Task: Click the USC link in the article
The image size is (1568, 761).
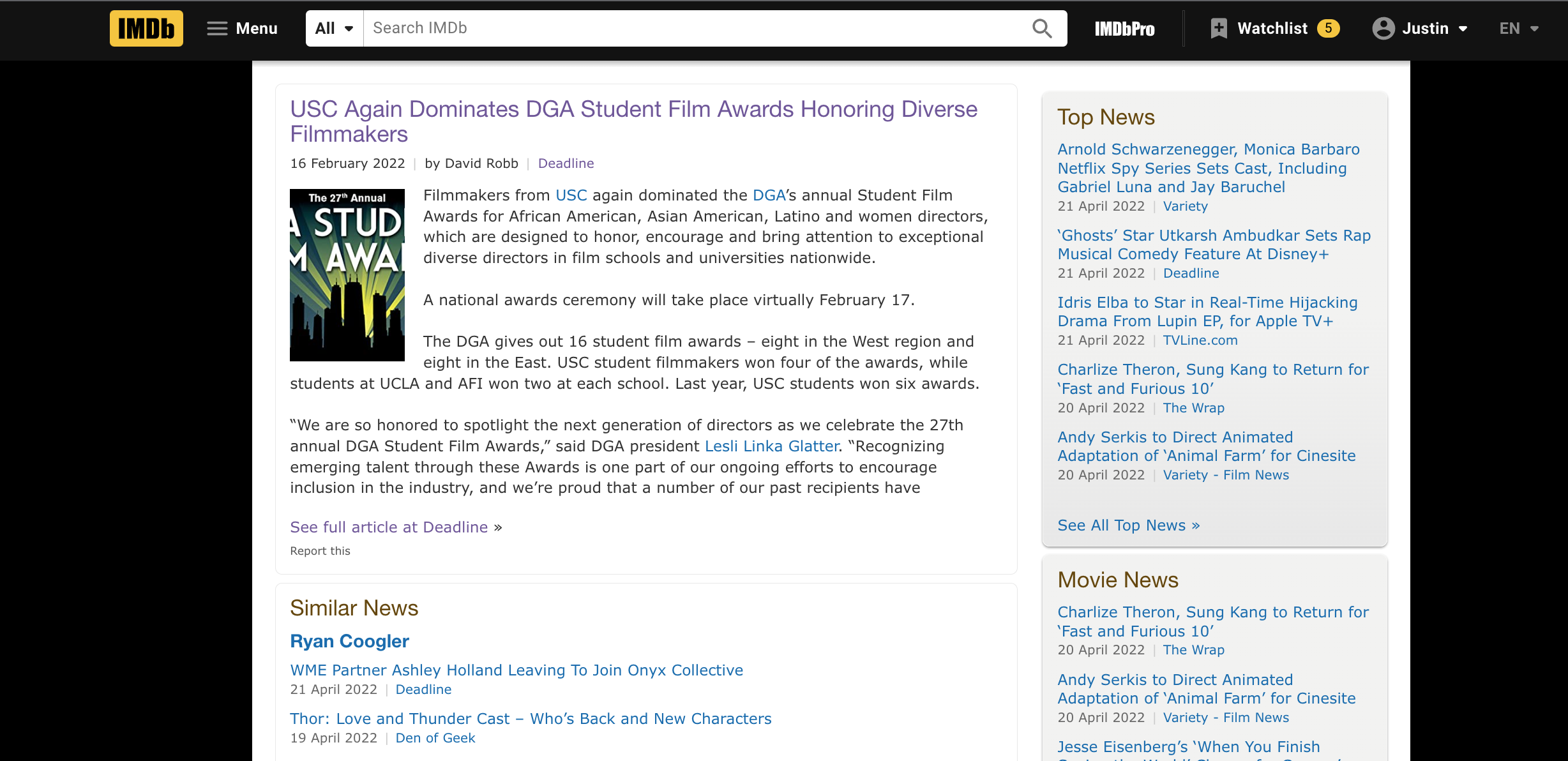Action: click(x=571, y=195)
